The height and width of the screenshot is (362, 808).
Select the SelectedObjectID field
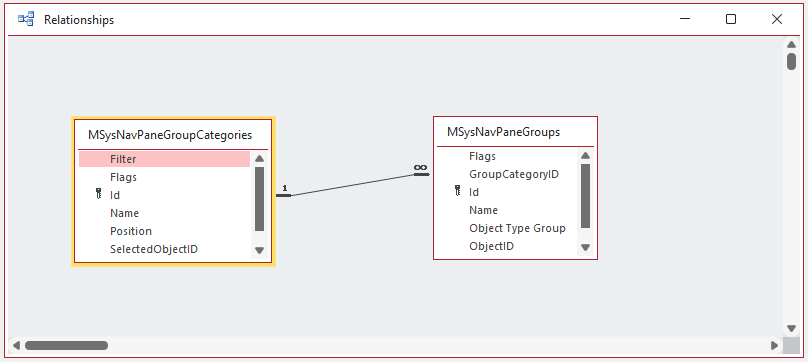[164, 249]
